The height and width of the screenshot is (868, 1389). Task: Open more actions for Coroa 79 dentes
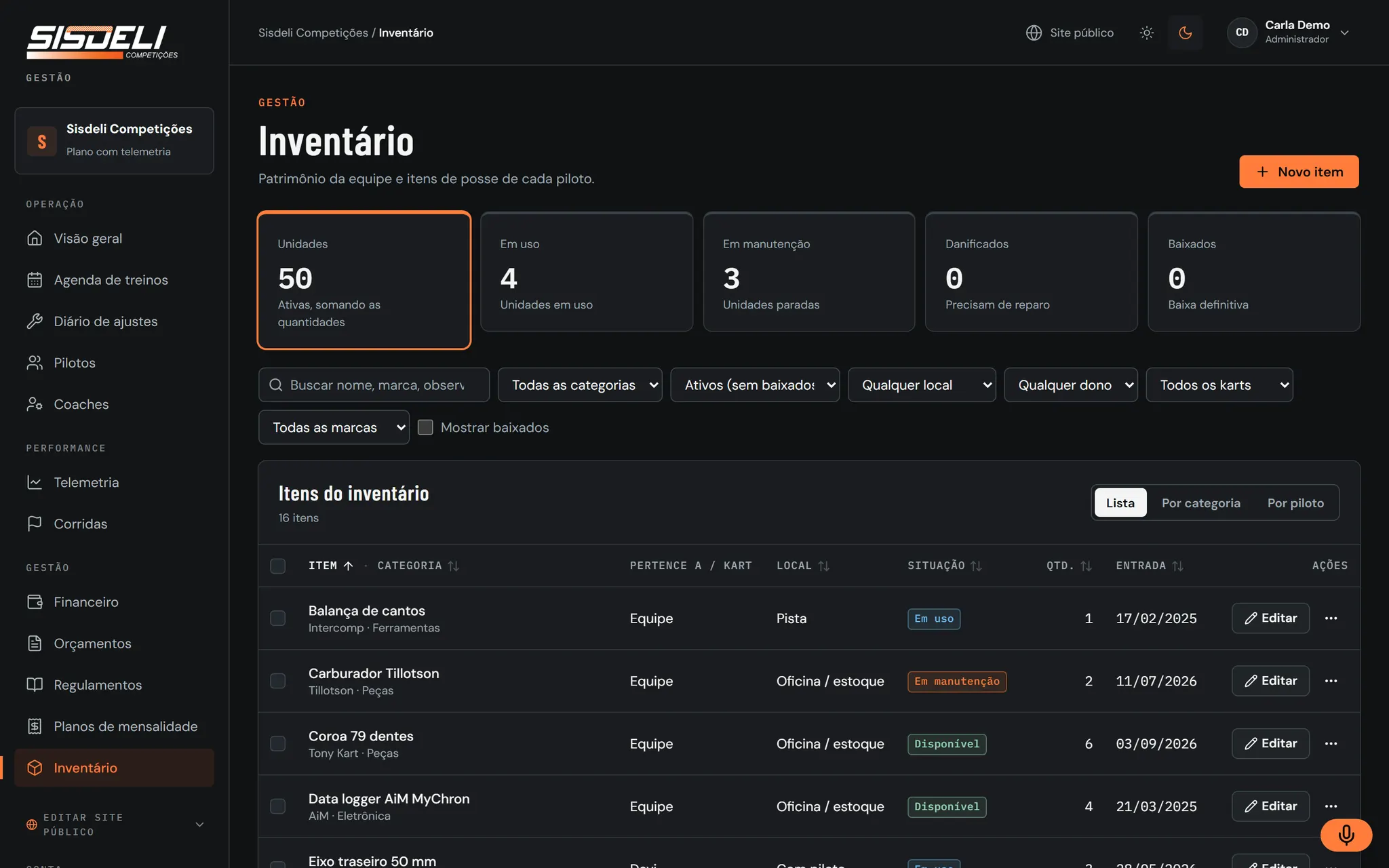pos(1331,743)
